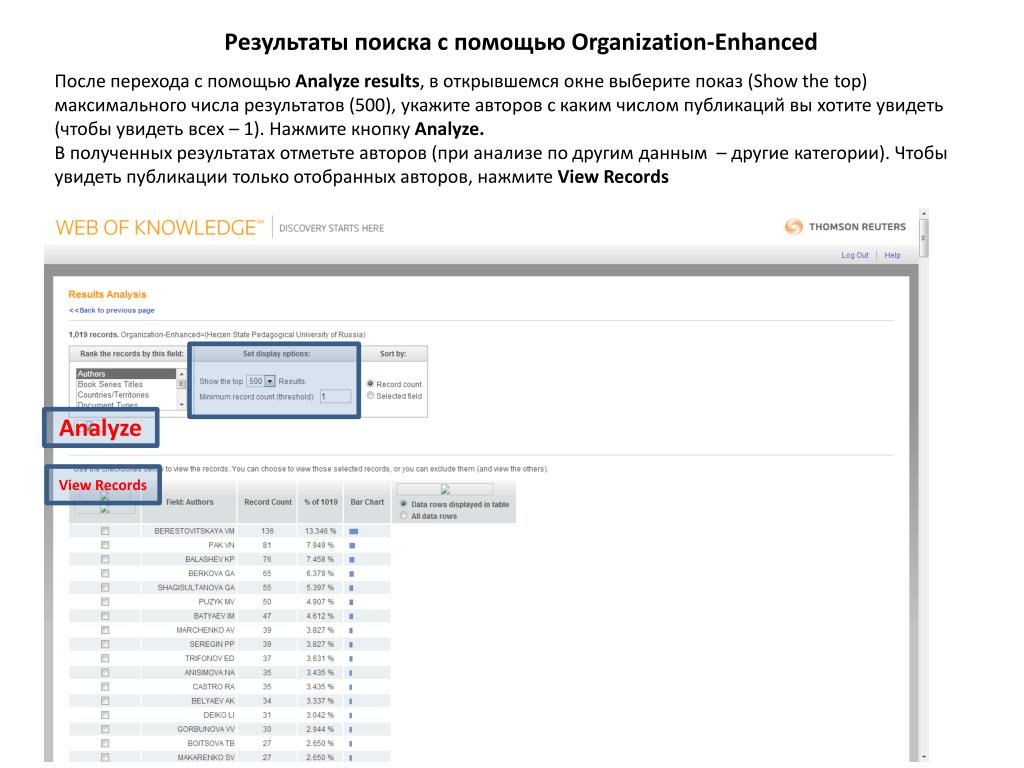Click record count 136 cell
This screenshot has height=768, width=1024.
(267, 532)
